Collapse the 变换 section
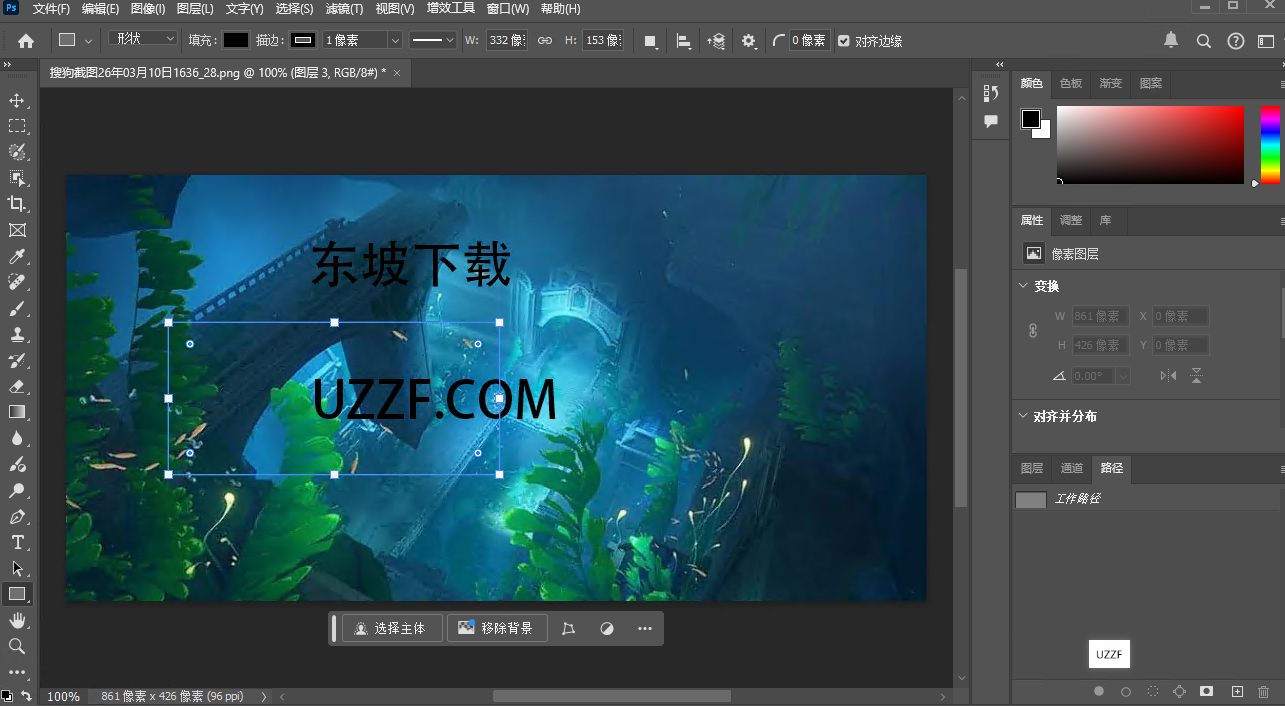 [x=1023, y=286]
